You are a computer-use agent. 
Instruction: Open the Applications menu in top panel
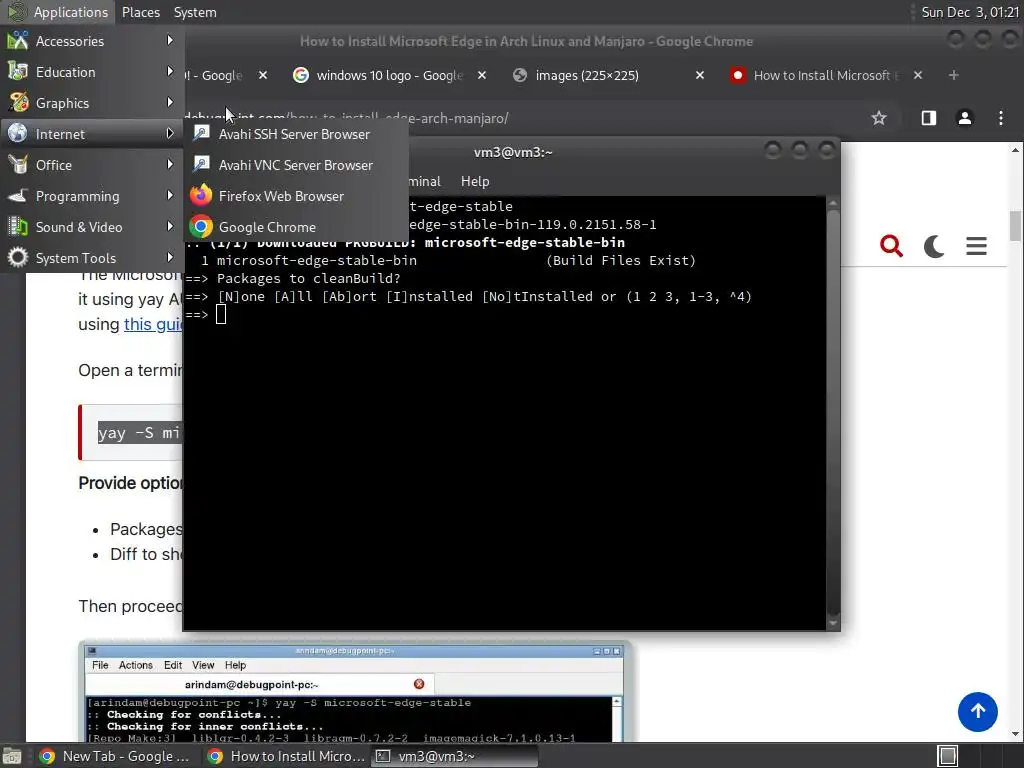[x=57, y=12]
